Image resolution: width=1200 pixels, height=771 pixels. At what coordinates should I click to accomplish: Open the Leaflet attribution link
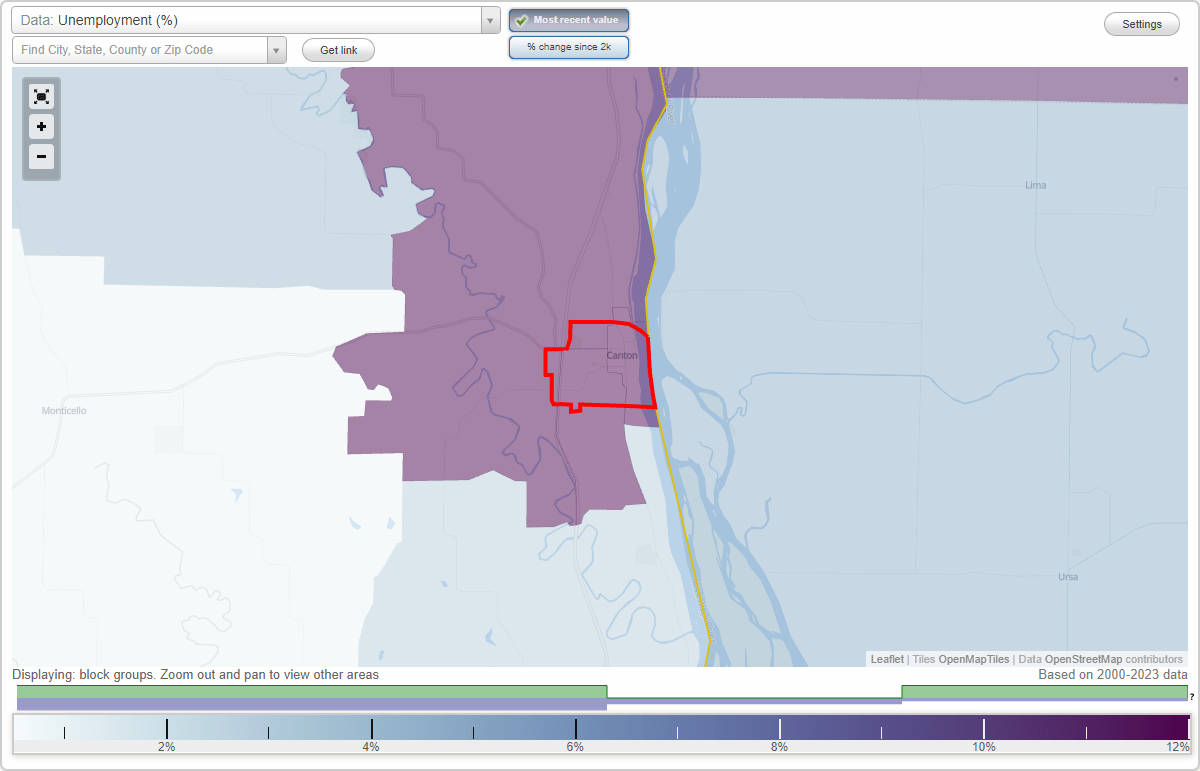[887, 659]
